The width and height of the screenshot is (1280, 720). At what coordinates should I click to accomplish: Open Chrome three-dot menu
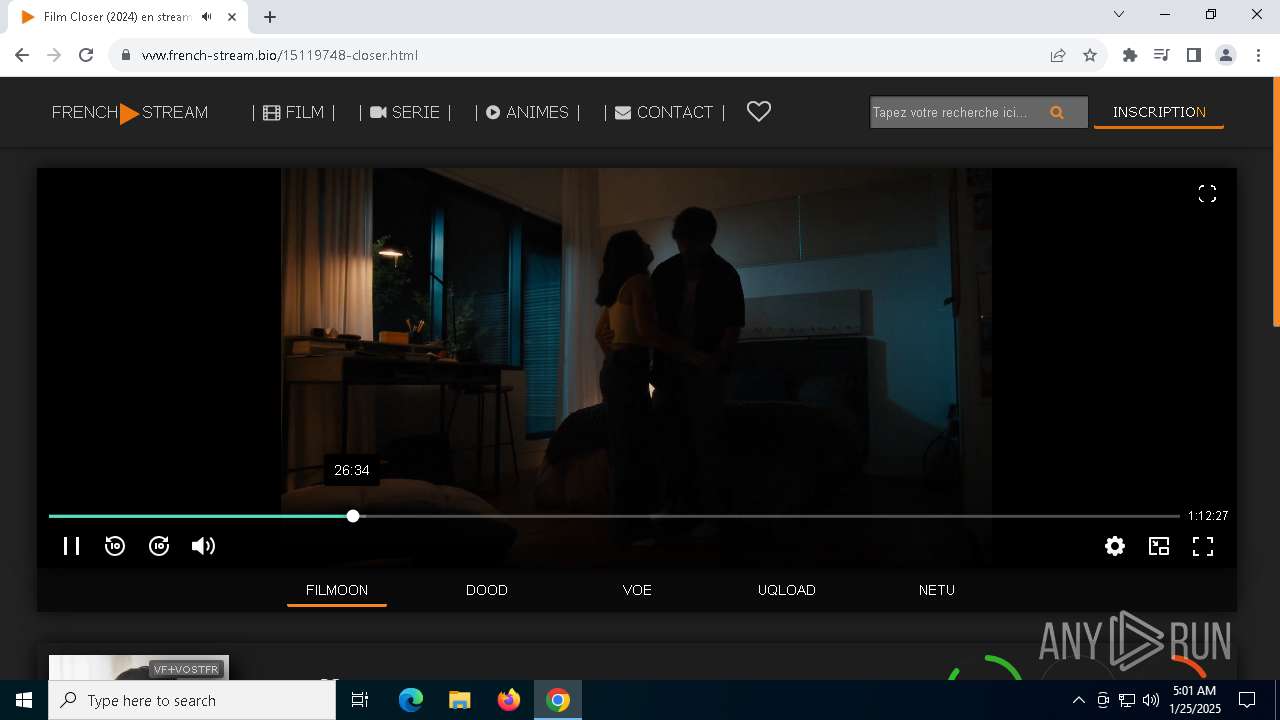click(x=1258, y=55)
